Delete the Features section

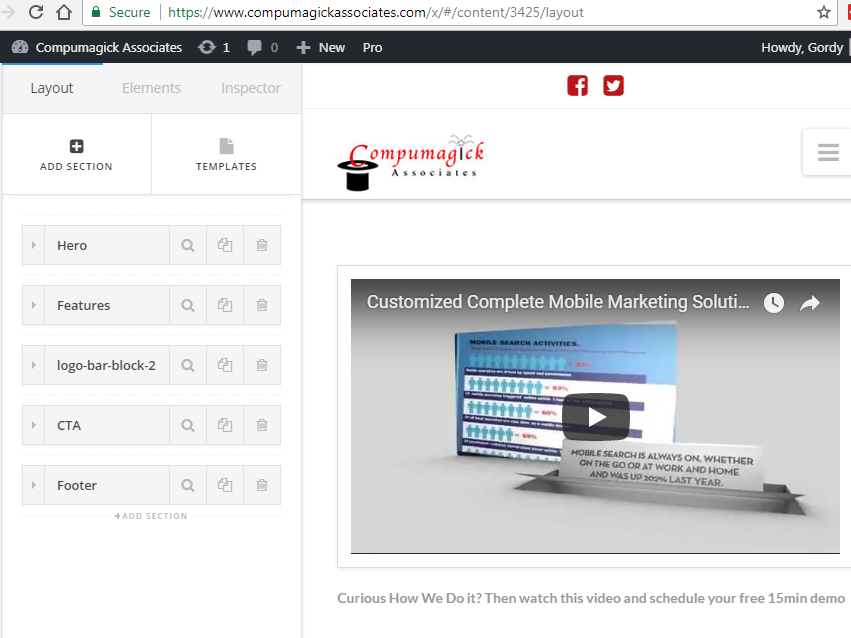click(262, 305)
